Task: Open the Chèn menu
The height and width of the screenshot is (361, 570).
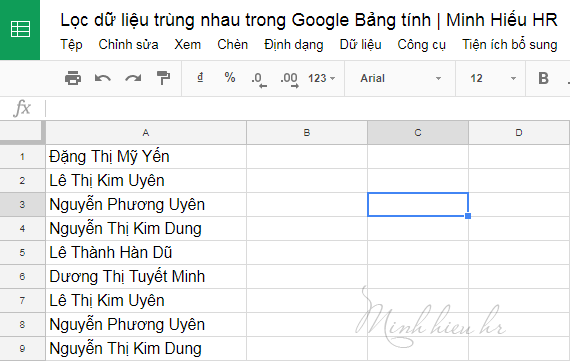Action: point(233,45)
